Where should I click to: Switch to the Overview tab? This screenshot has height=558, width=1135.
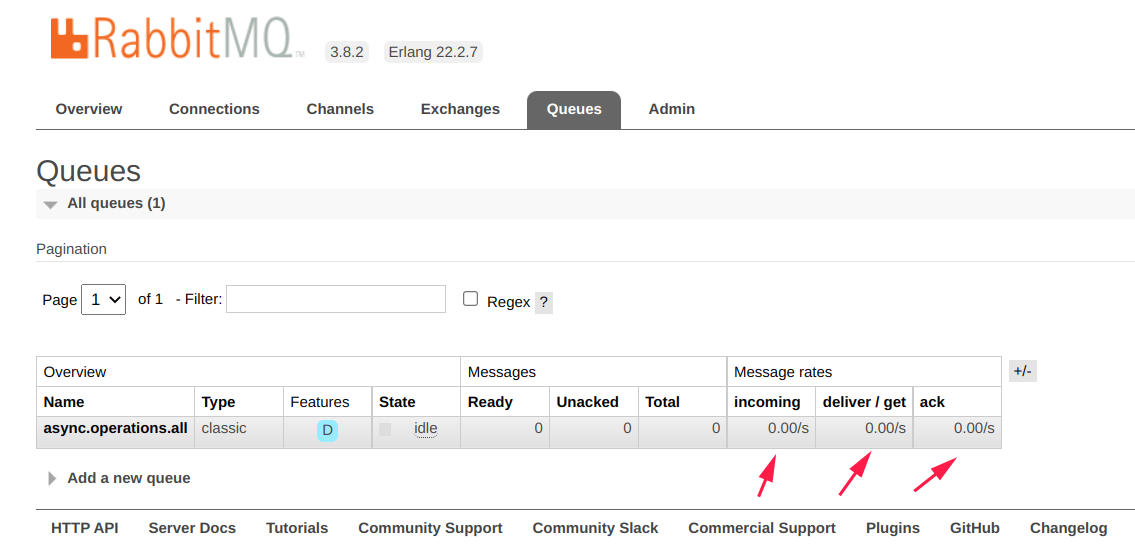tap(89, 109)
